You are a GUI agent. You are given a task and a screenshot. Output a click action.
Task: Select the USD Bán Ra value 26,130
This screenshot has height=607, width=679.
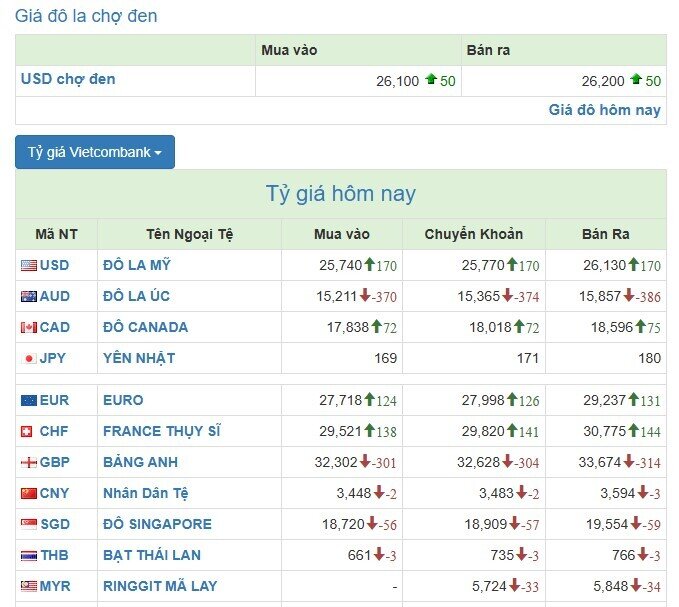[x=605, y=265]
